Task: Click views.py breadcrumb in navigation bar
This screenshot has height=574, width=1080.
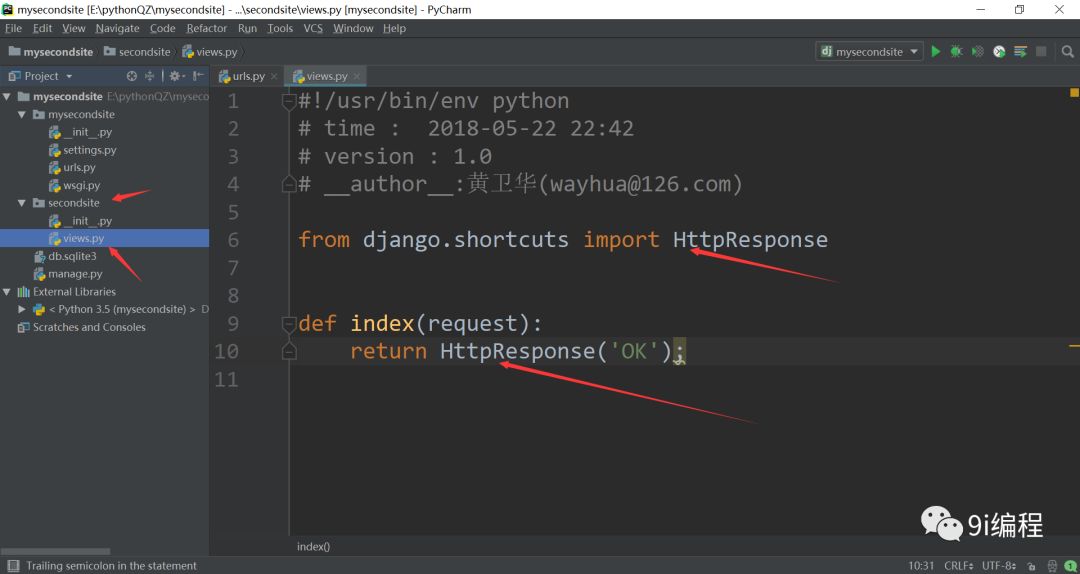Action: point(209,52)
